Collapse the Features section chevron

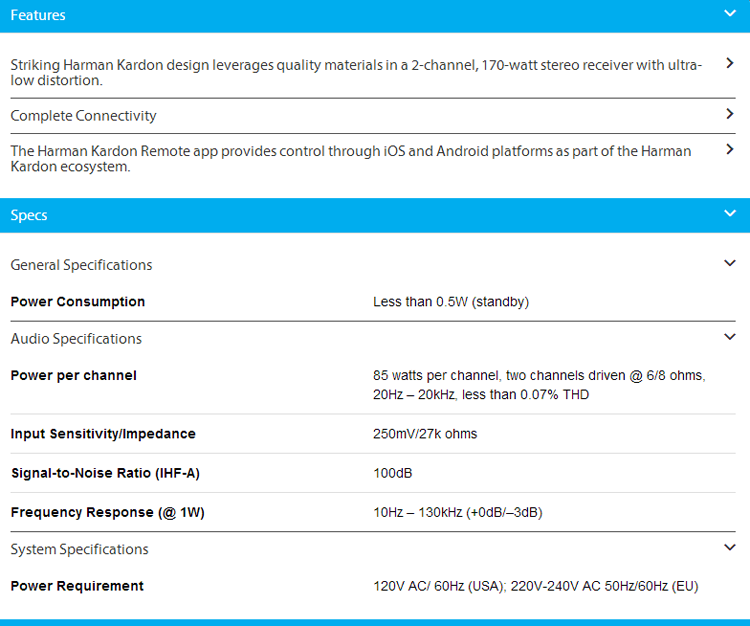729,13
